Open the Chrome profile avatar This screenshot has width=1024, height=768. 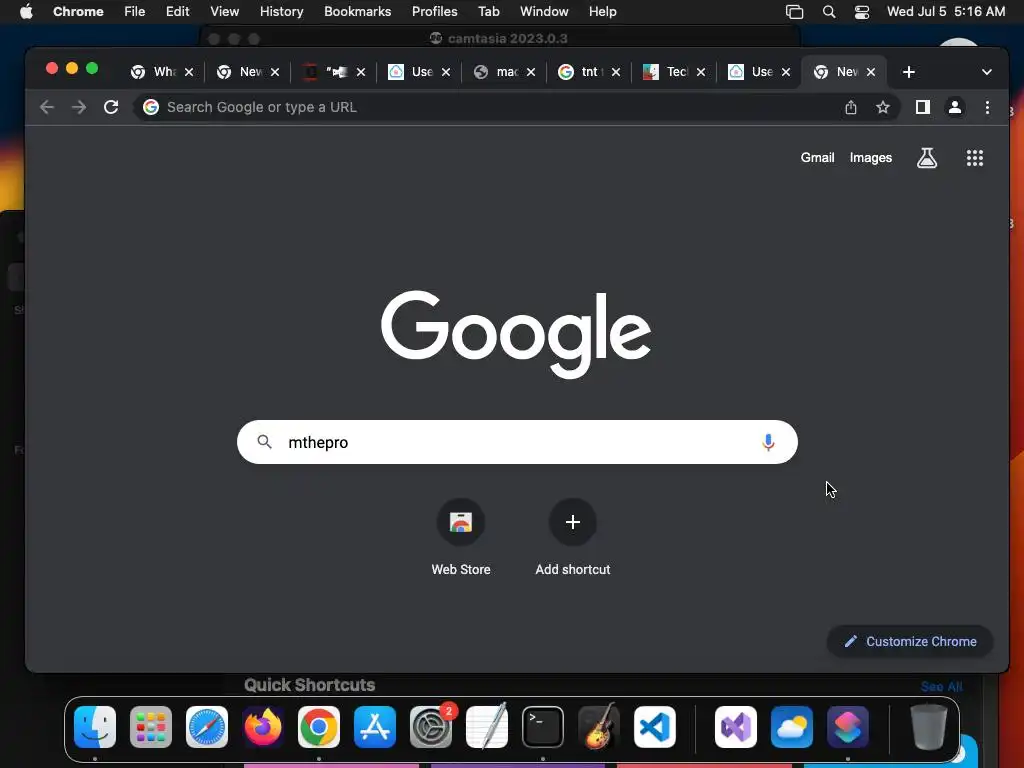coord(955,107)
